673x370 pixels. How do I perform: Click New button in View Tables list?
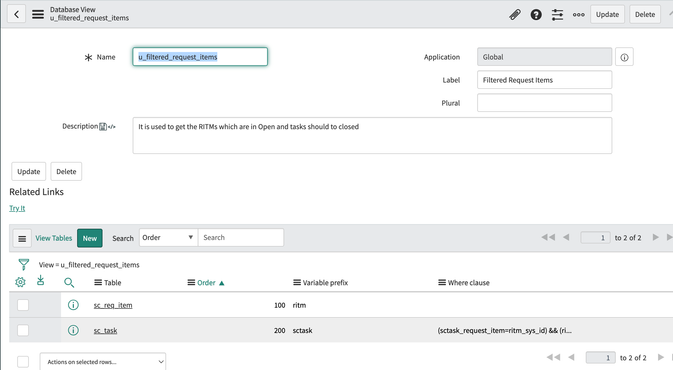tap(90, 238)
